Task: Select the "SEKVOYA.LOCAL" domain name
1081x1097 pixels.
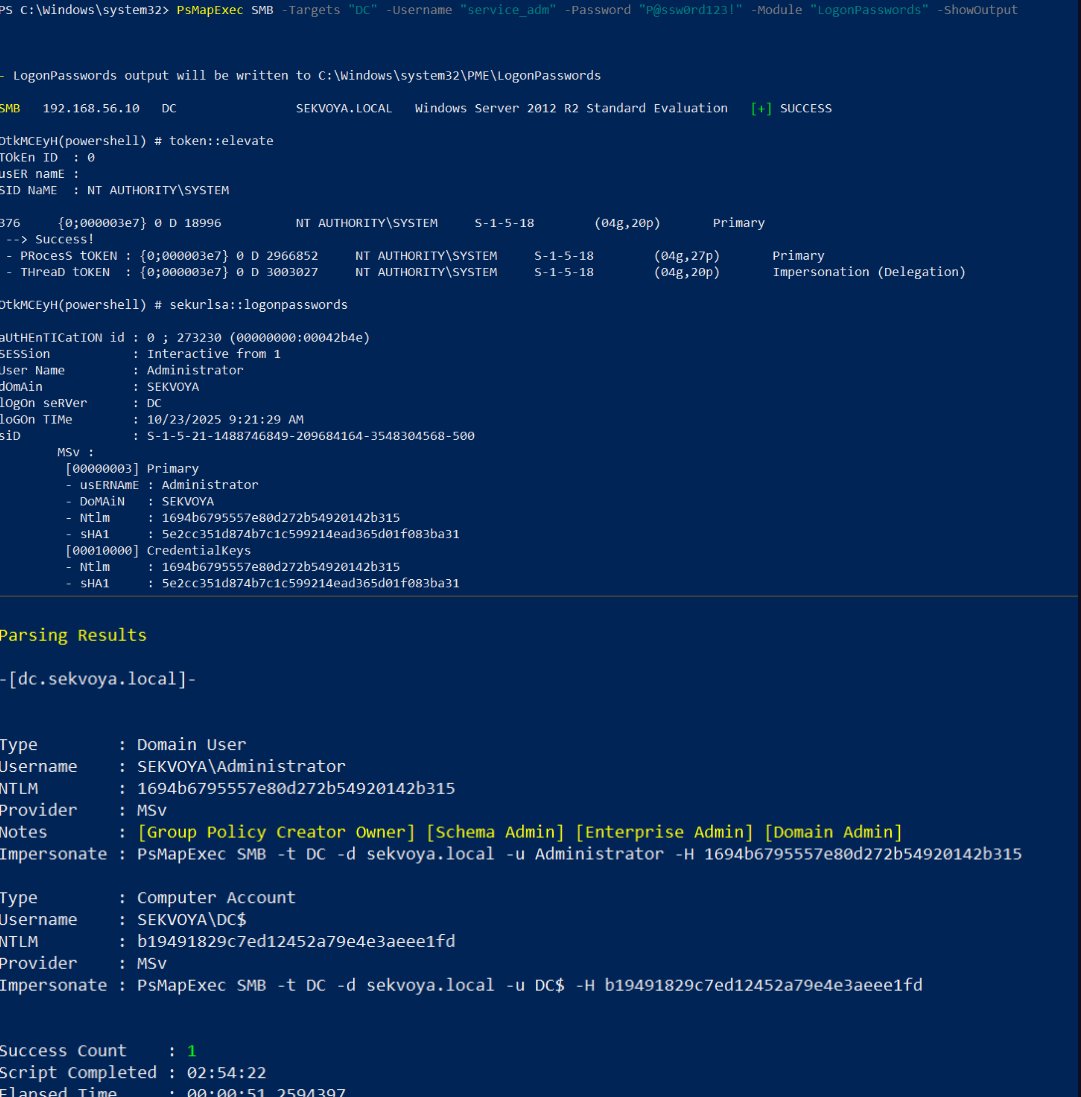Action: point(344,108)
